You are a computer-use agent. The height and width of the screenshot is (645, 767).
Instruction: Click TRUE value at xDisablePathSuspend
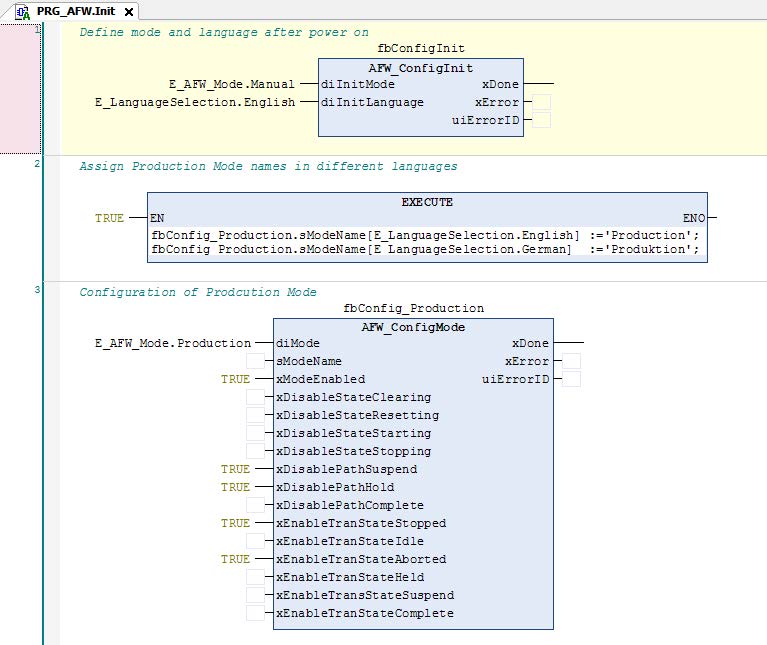(236, 469)
